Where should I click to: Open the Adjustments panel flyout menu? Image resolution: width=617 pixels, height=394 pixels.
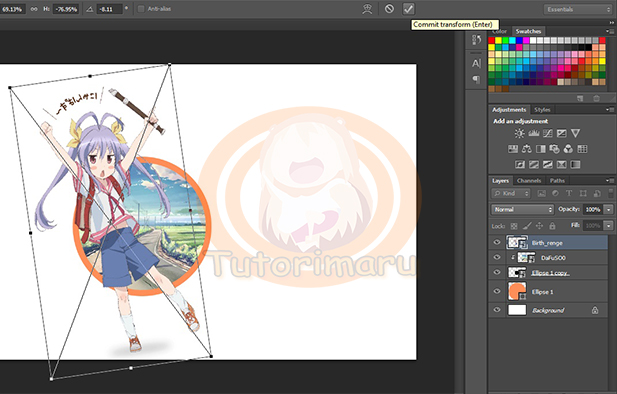click(x=609, y=109)
